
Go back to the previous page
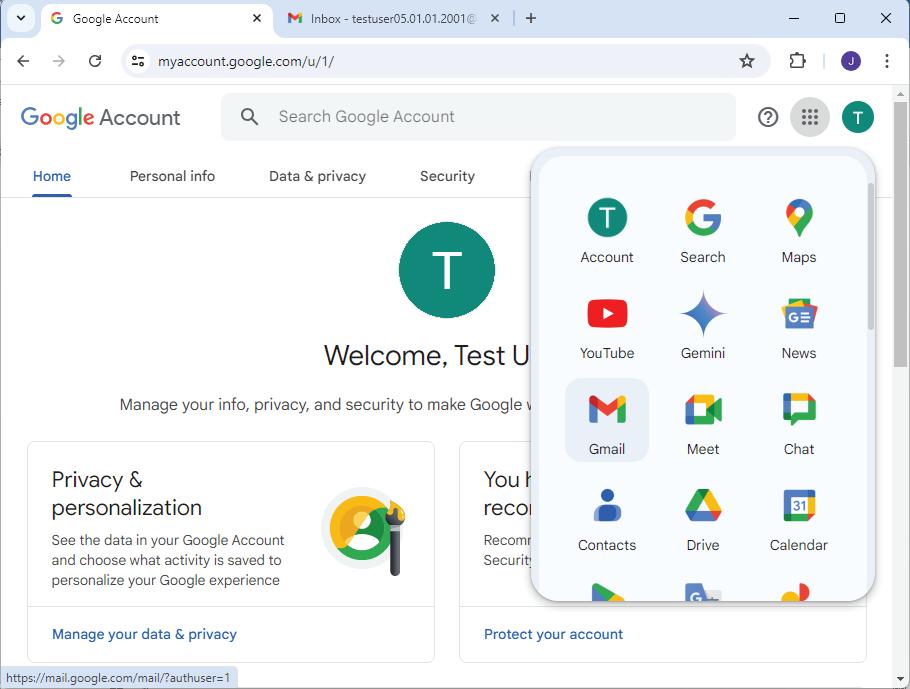[23, 61]
